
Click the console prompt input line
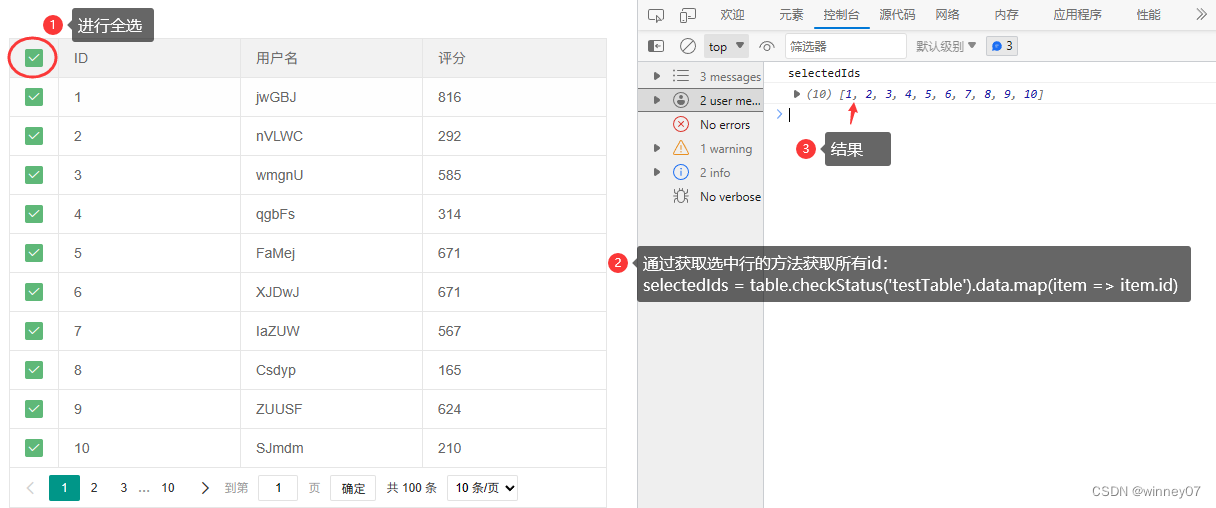point(995,114)
